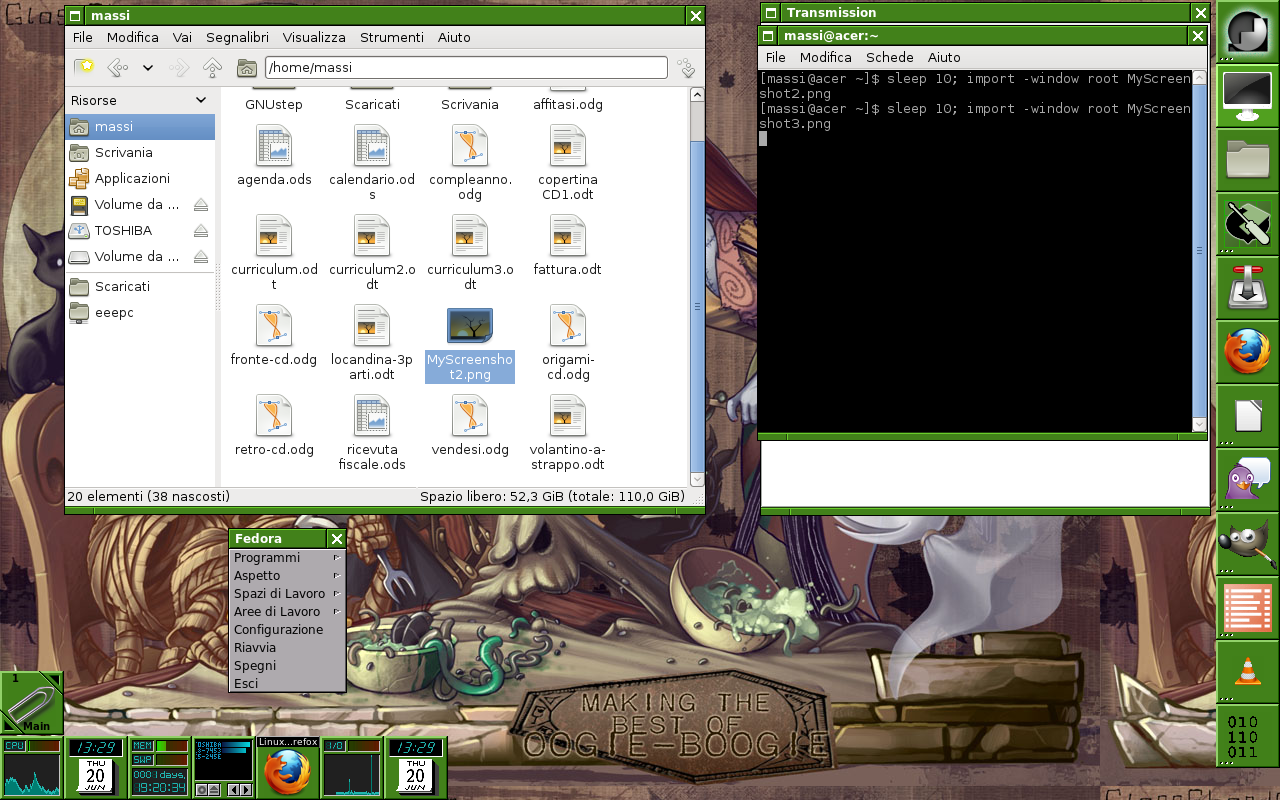Select the eeepc sidebar bookmark
Viewport: 1280px width, 800px height.
pyautogui.click(x=140, y=312)
